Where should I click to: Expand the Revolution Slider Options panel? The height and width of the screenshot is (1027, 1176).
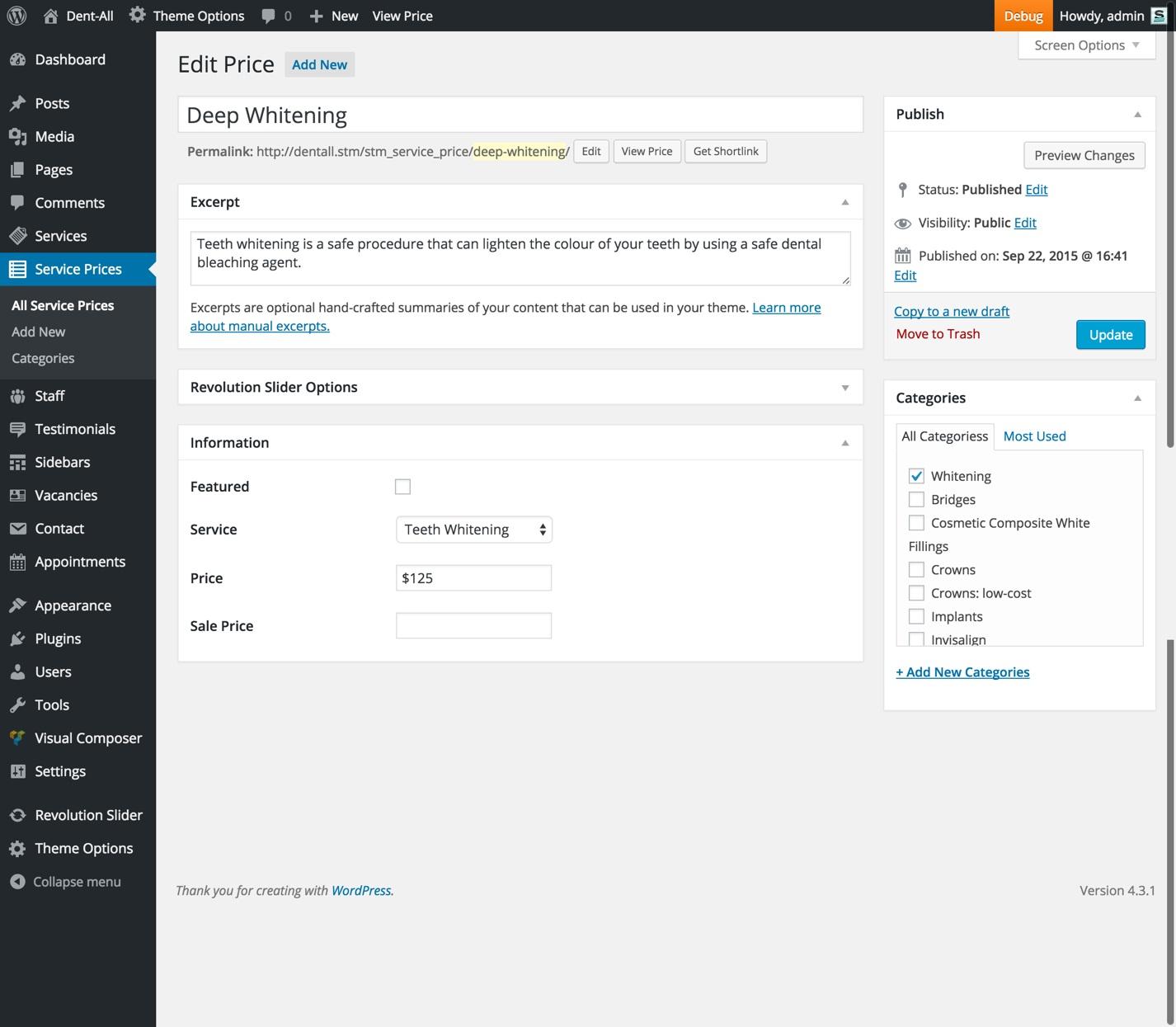pyautogui.click(x=844, y=388)
